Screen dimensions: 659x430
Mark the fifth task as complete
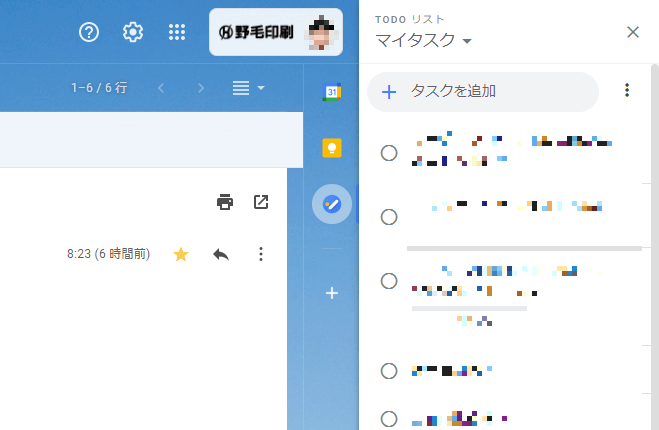pyautogui.click(x=389, y=419)
